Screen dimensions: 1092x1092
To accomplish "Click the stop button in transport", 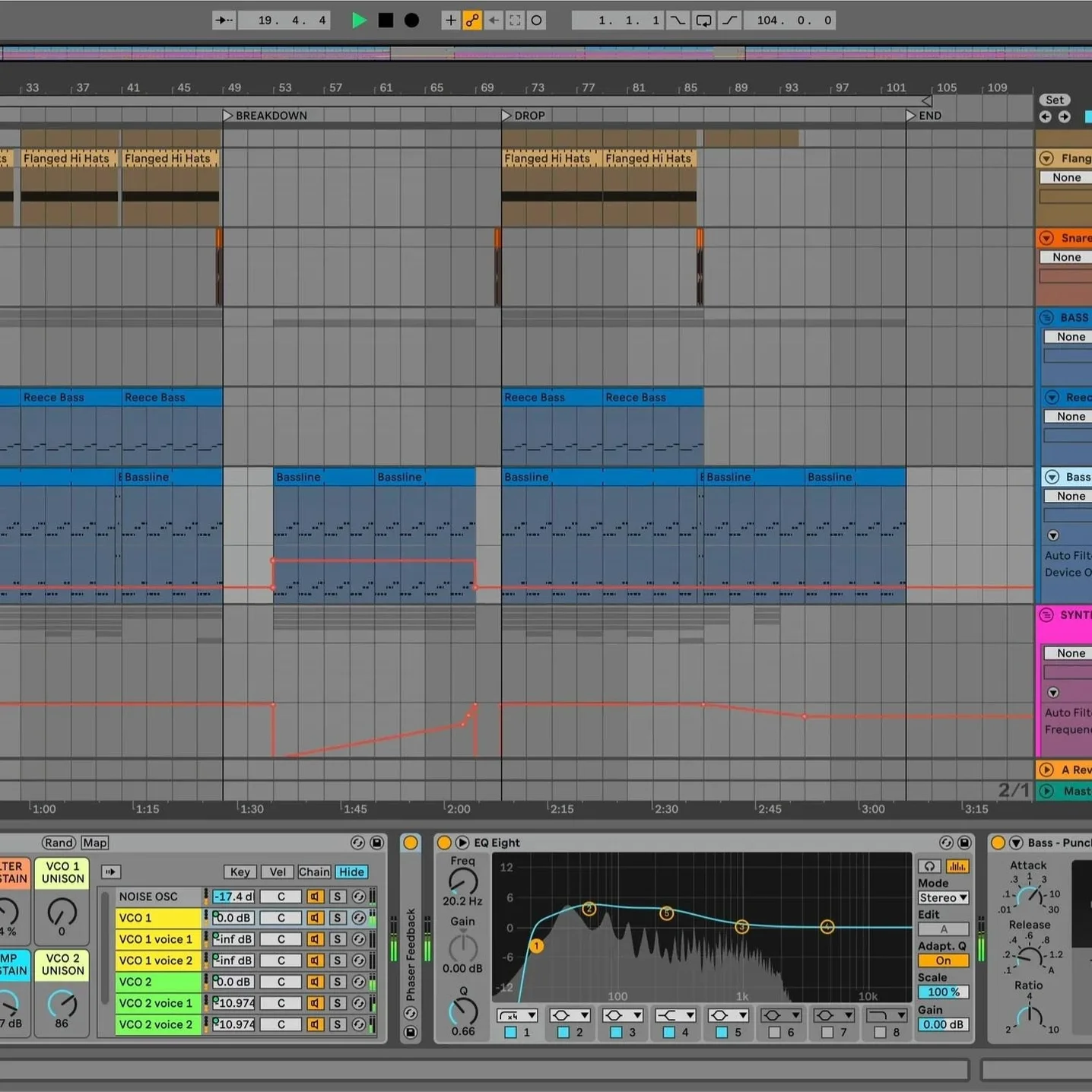I will tap(386, 21).
